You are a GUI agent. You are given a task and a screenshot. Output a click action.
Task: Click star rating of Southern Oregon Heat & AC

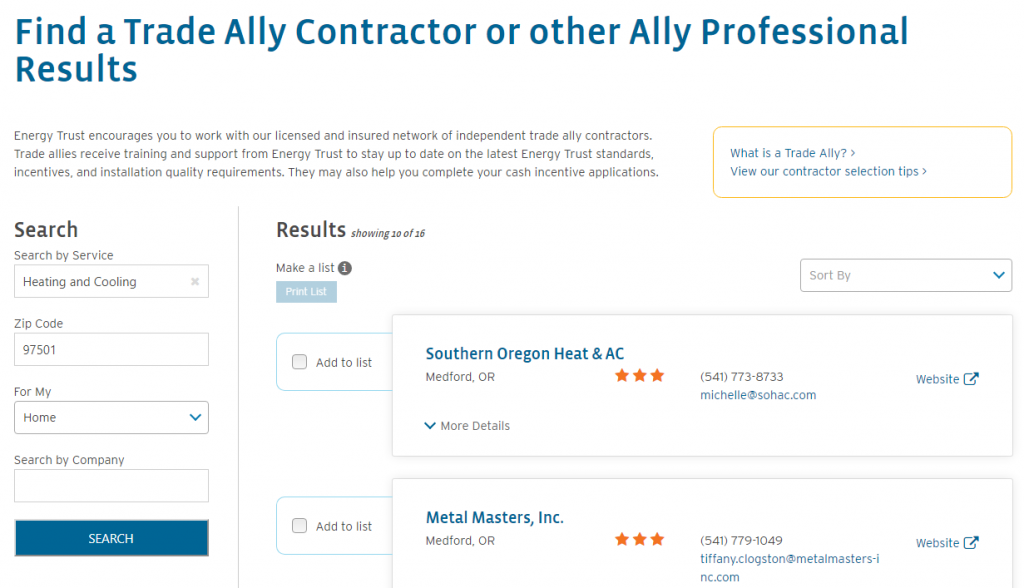639,376
